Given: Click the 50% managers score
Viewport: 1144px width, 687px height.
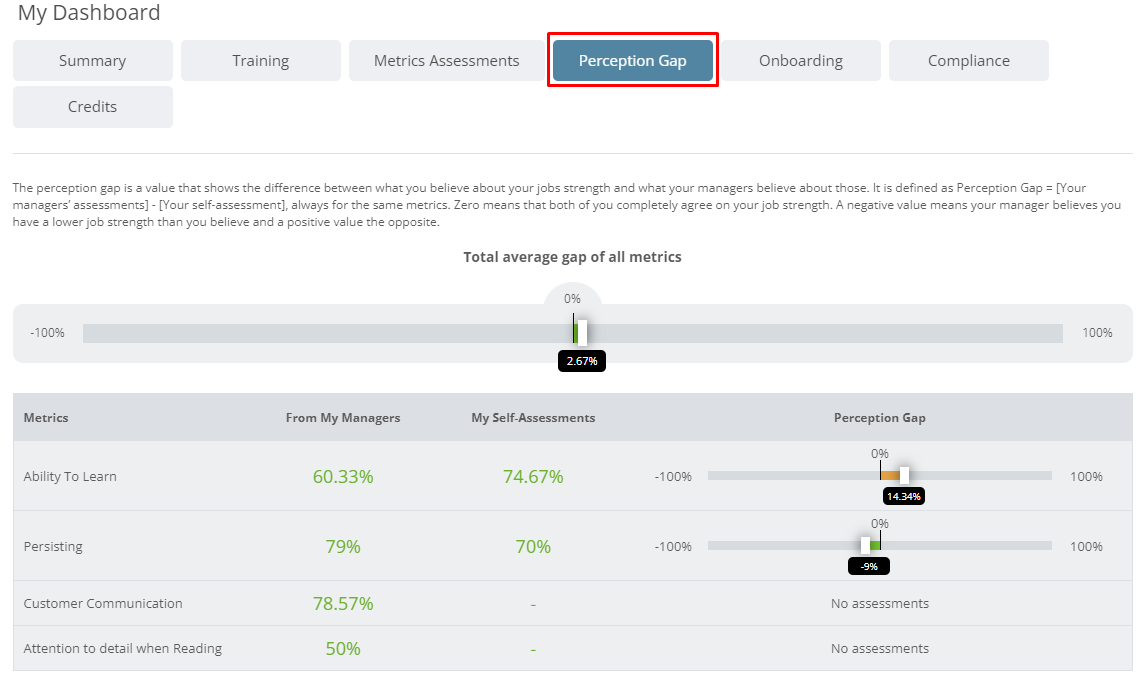Looking at the screenshot, I should coord(343,648).
